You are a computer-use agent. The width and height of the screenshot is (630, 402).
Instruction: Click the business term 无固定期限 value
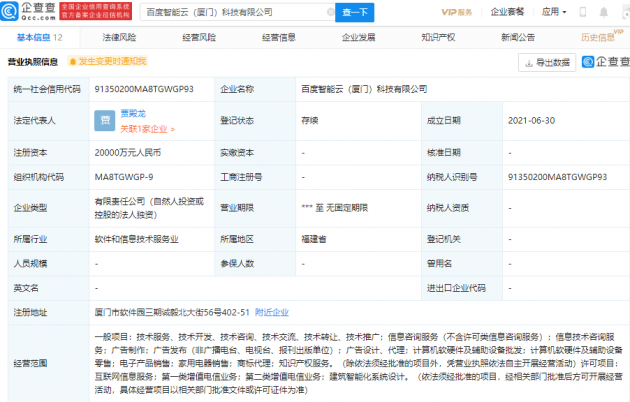(x=335, y=208)
